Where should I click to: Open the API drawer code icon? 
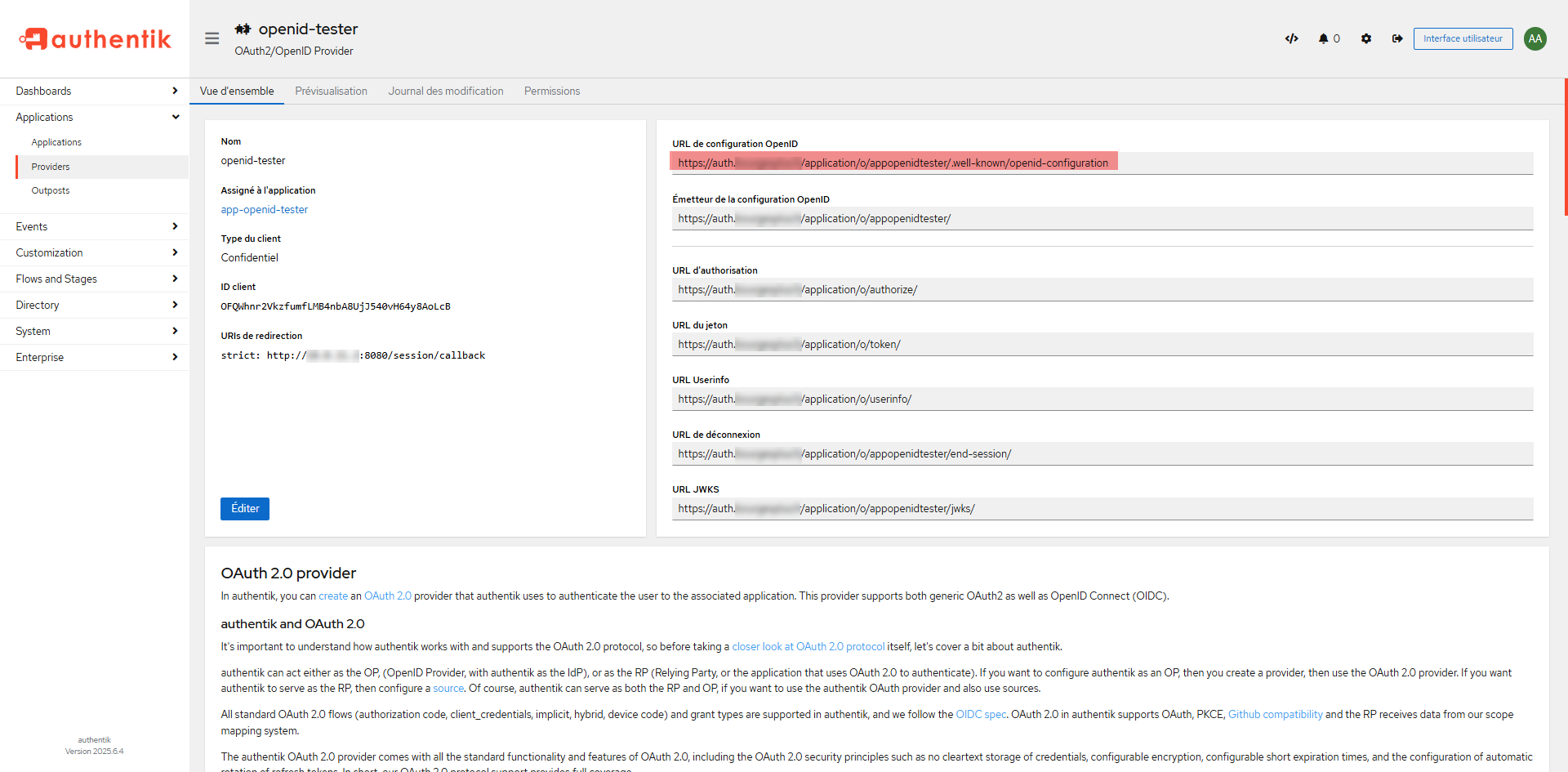click(x=1291, y=38)
